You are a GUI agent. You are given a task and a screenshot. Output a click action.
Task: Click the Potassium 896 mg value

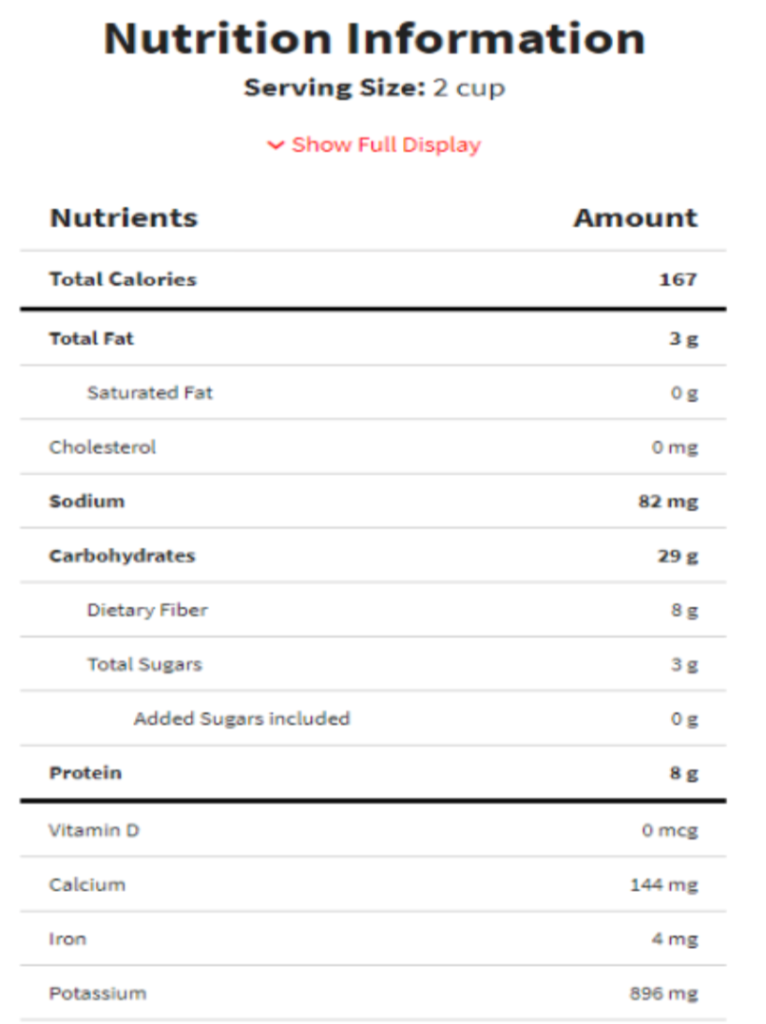point(664,993)
